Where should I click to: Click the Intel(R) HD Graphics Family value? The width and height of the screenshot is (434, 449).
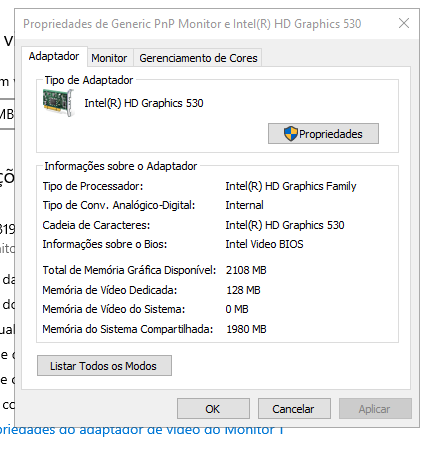point(291,186)
